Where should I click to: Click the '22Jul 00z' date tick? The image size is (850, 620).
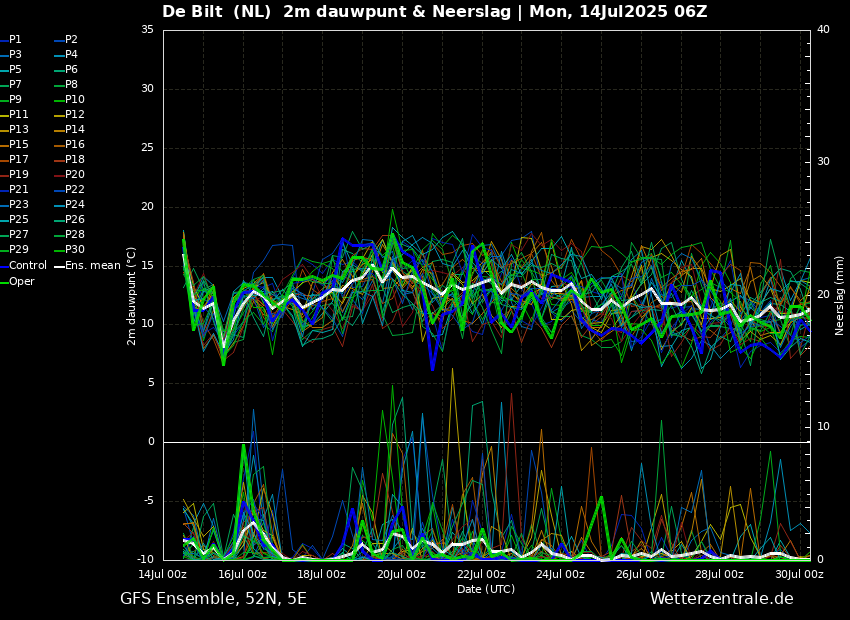coord(481,574)
